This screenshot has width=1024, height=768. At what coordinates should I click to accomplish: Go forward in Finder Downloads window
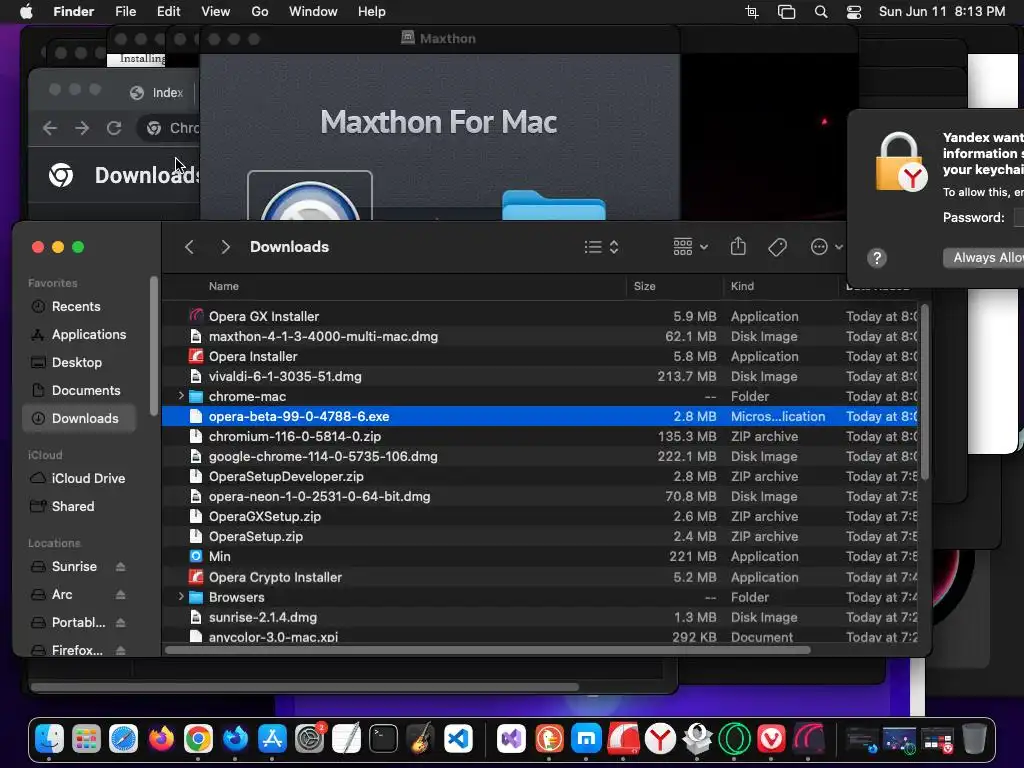225,247
